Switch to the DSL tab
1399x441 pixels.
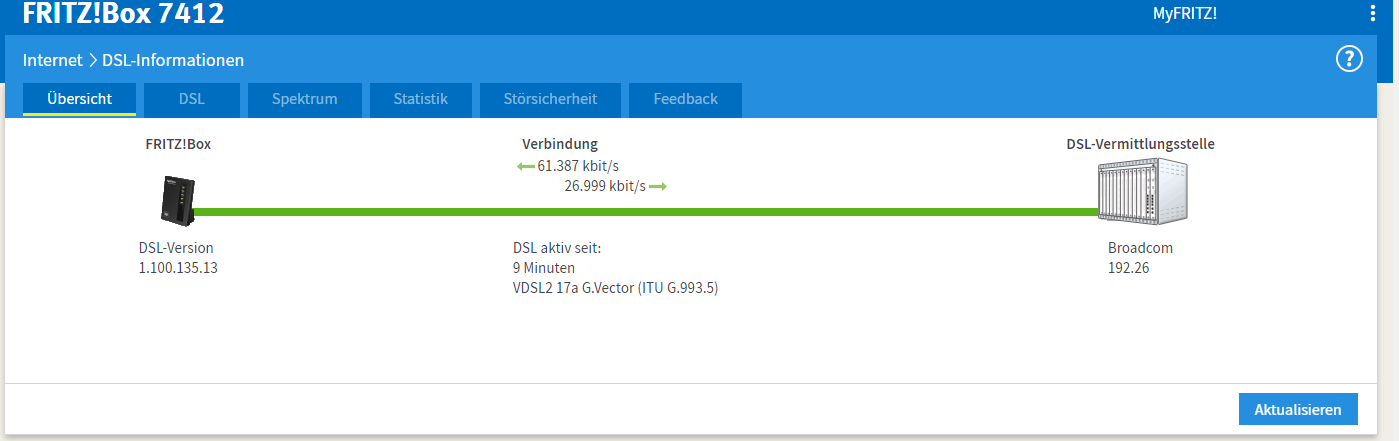191,99
